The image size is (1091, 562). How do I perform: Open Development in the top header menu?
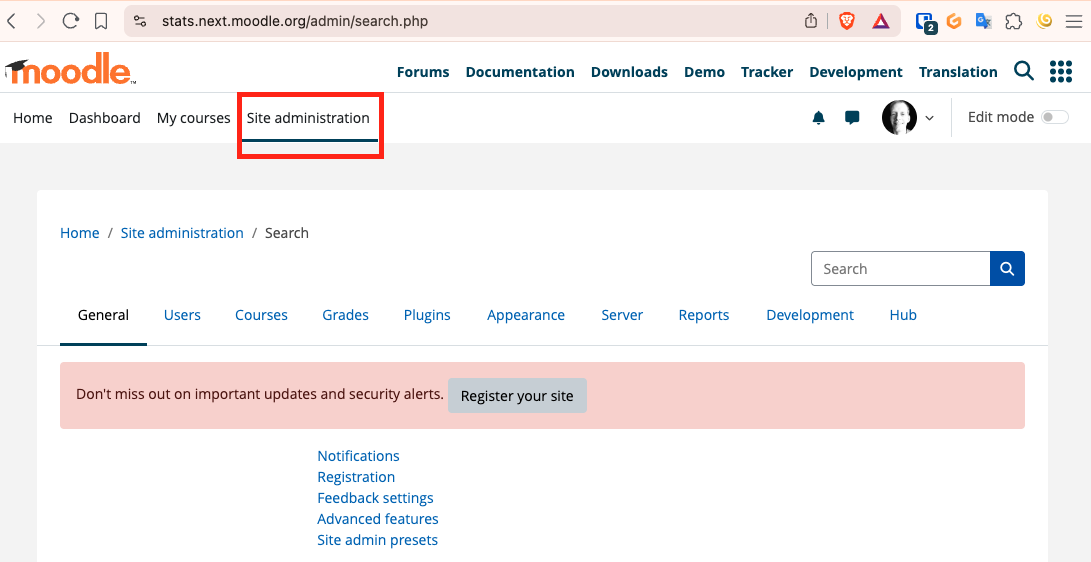(x=856, y=72)
